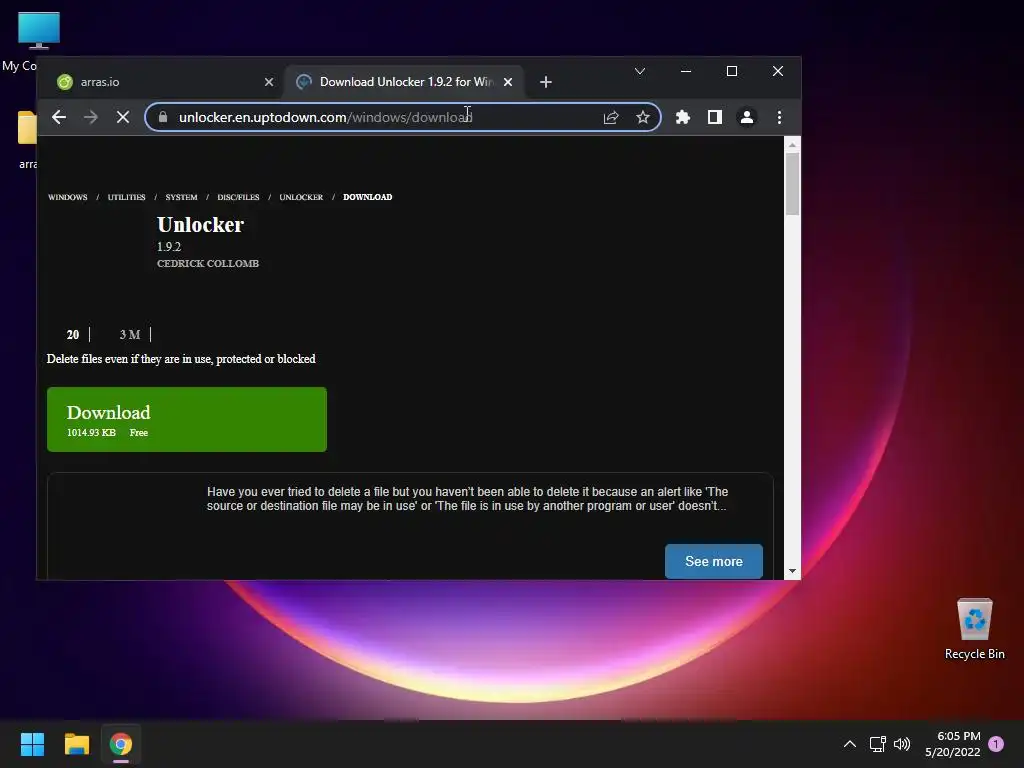Open the Windows Start menu
The height and width of the screenshot is (768, 1024).
pos(32,744)
